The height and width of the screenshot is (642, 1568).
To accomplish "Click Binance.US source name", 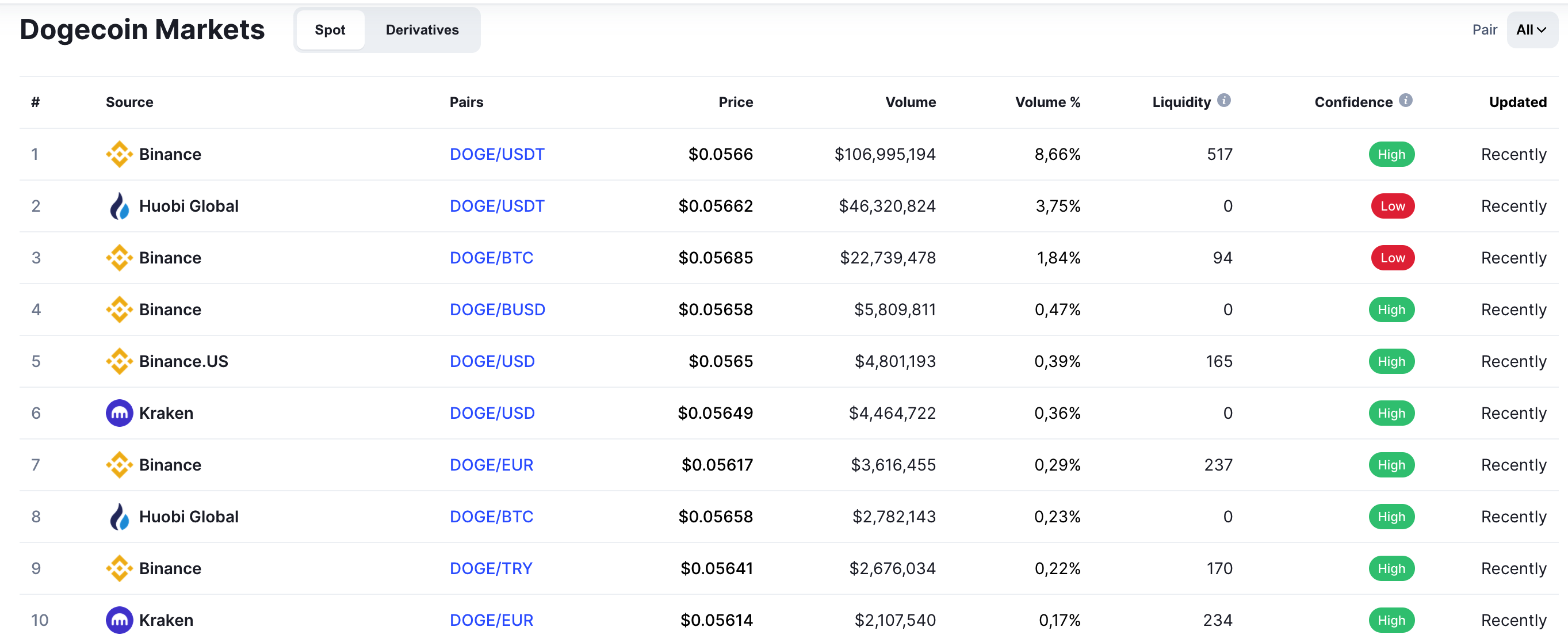I will pos(183,361).
